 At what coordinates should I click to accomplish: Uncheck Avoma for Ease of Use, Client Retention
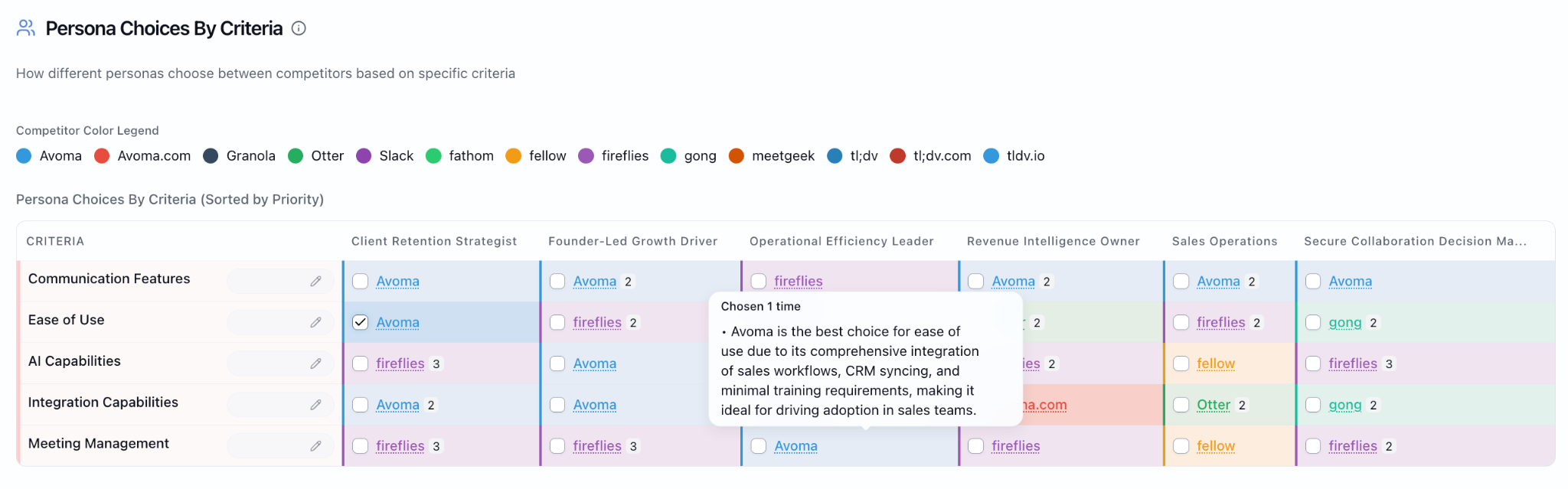click(x=361, y=323)
